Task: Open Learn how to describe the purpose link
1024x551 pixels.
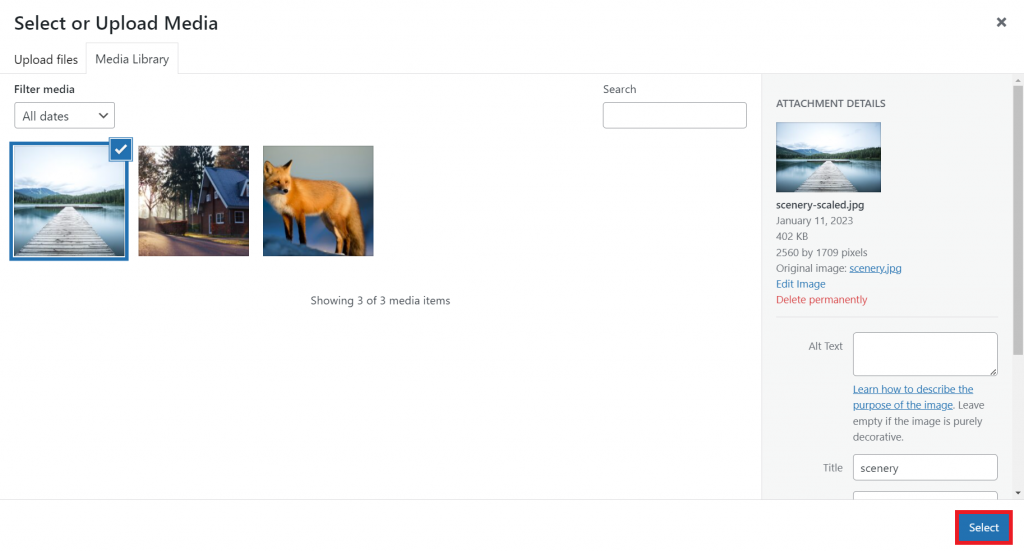Action: tap(913, 397)
